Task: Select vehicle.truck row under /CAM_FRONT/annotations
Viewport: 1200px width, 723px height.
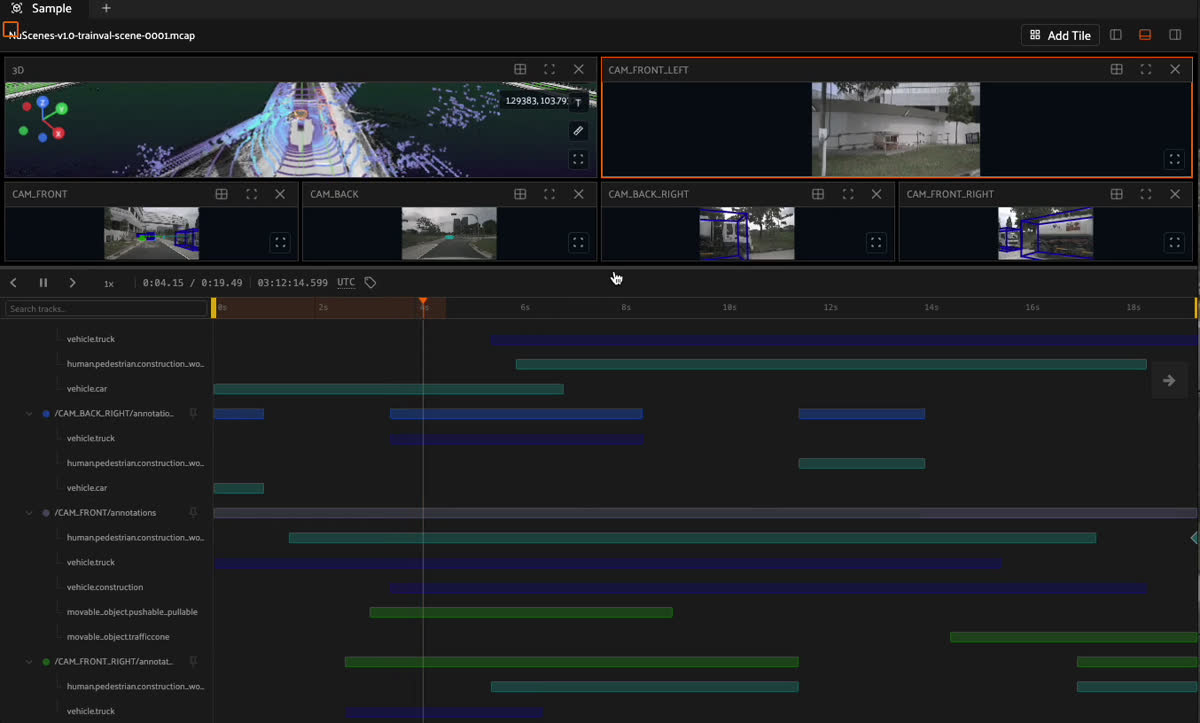Action: 91,562
